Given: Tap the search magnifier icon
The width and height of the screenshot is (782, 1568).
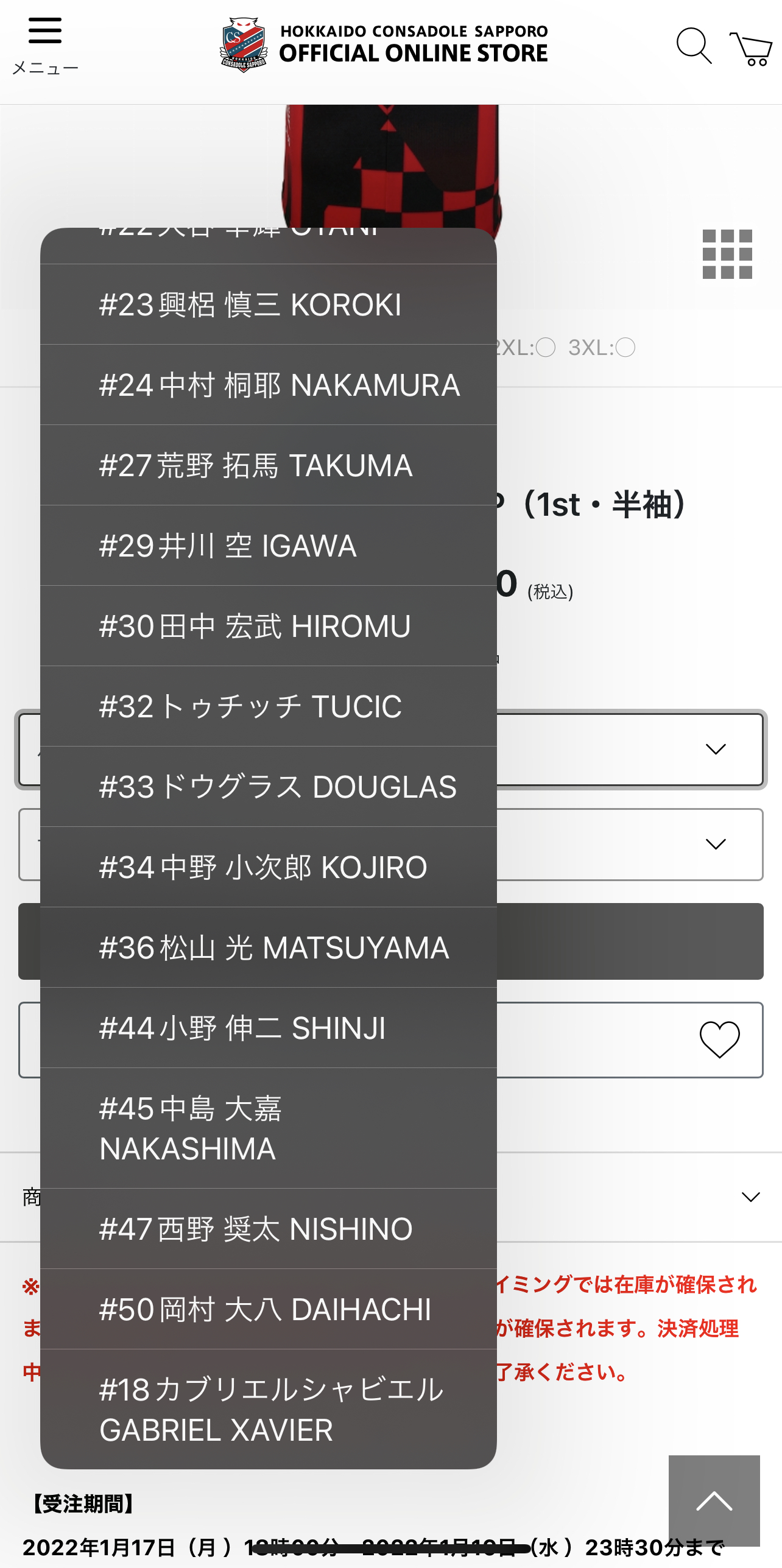Looking at the screenshot, I should click(x=693, y=46).
